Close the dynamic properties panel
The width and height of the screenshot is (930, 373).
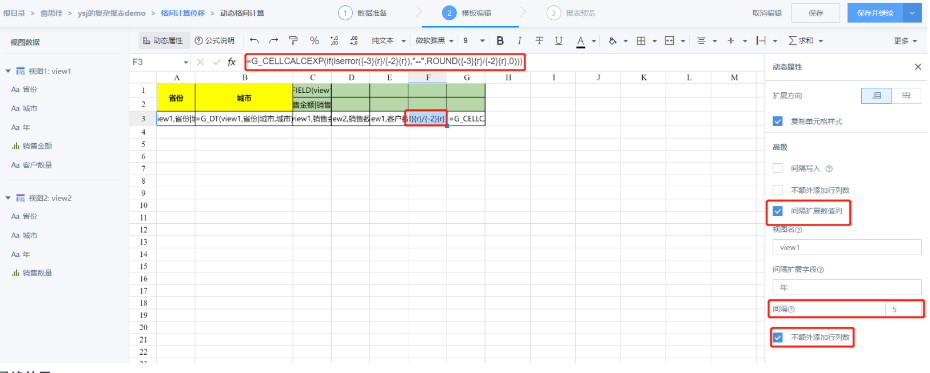click(918, 67)
